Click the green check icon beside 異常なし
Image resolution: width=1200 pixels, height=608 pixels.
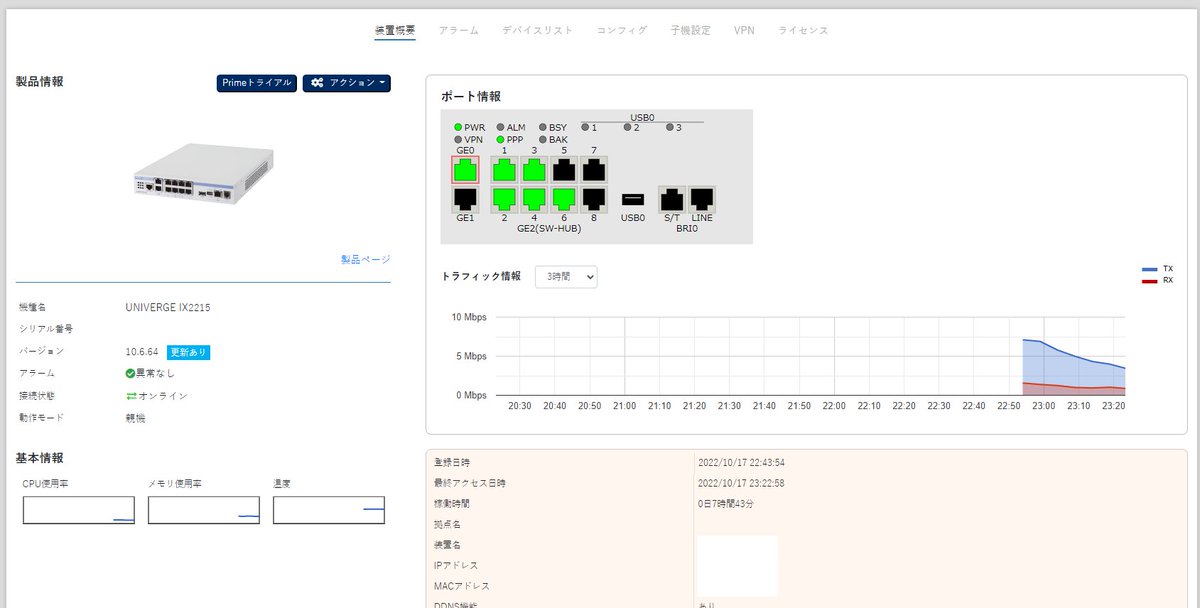pos(130,373)
